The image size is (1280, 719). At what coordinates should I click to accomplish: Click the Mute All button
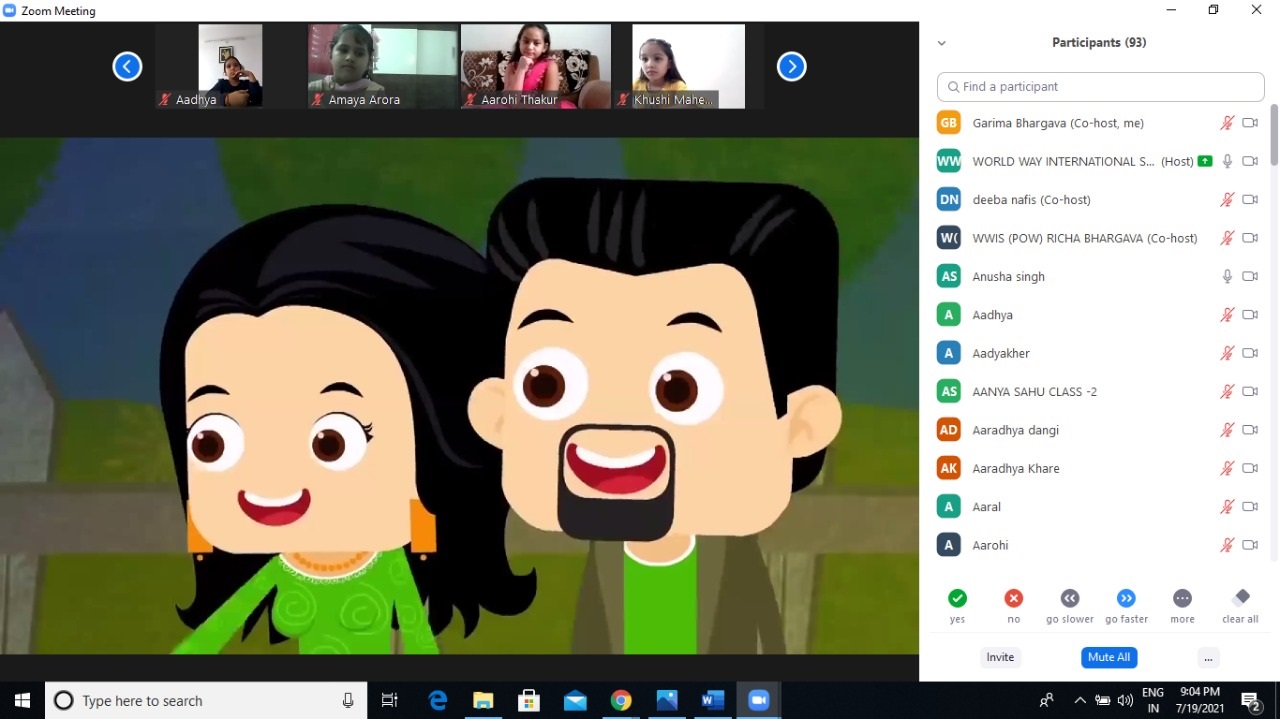point(1109,657)
